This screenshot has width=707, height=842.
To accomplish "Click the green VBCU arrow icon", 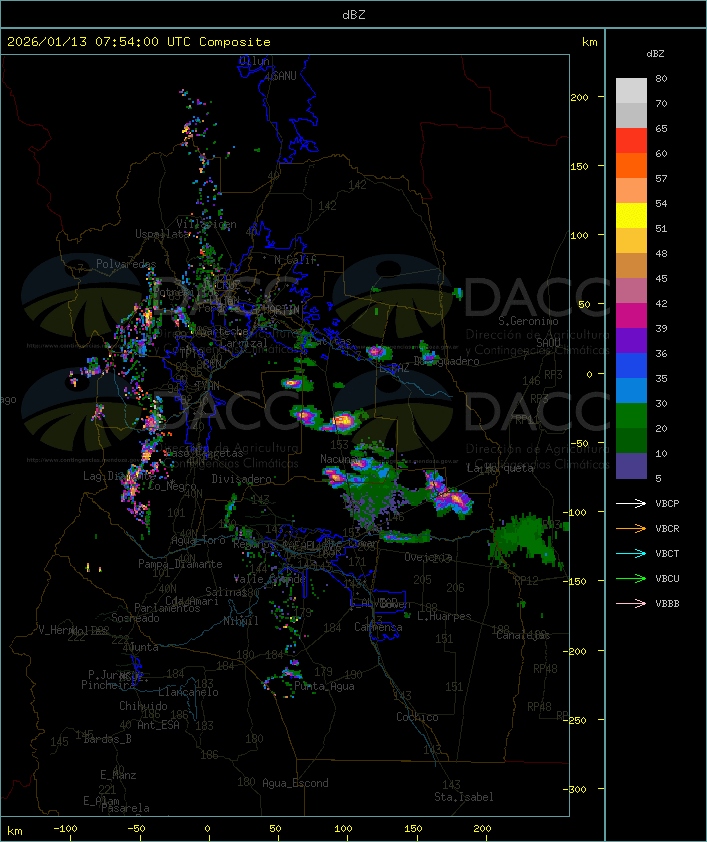I will tap(631, 578).
